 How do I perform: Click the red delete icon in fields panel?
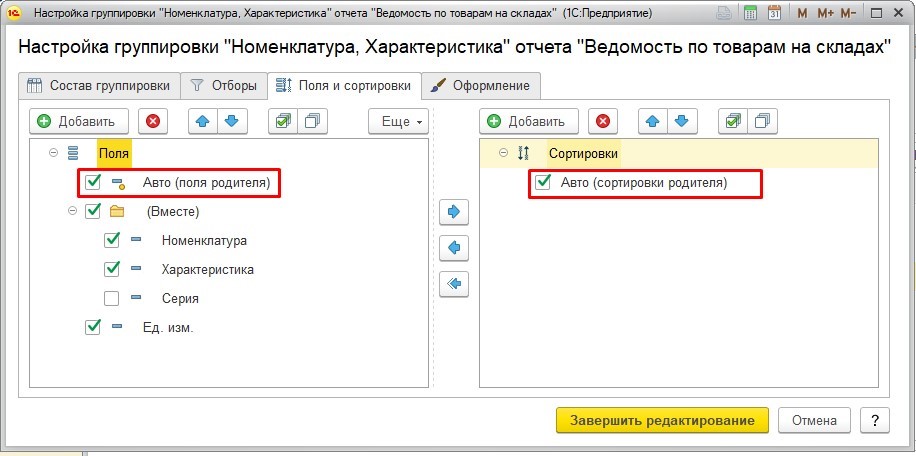tap(153, 122)
